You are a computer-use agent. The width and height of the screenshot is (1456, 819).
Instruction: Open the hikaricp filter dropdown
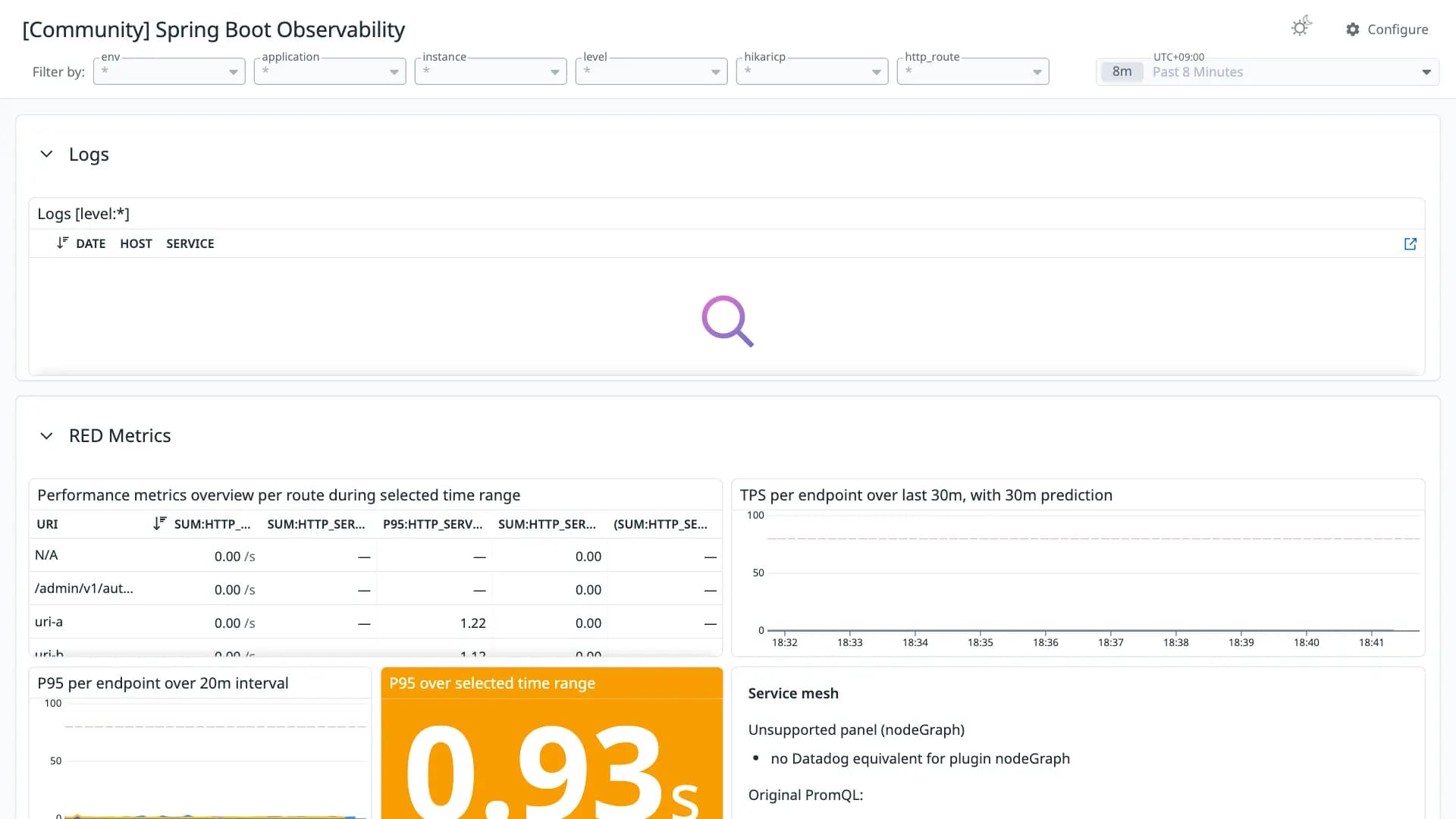click(x=812, y=71)
